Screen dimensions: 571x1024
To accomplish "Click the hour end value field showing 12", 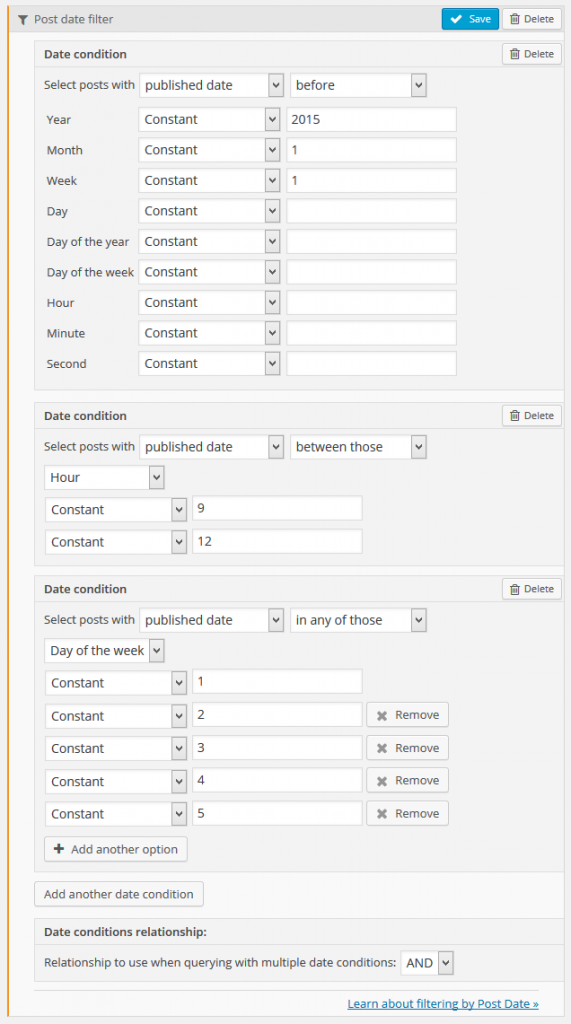I will [x=277, y=541].
